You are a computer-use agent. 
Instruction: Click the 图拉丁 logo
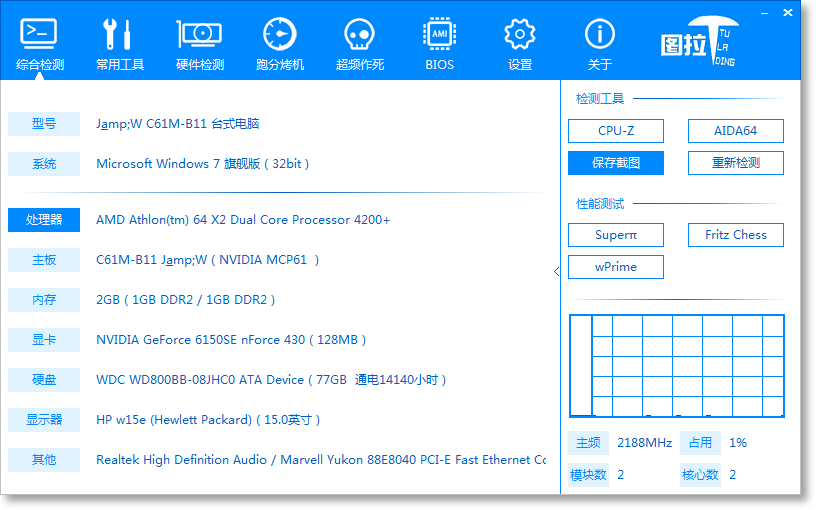[698, 41]
